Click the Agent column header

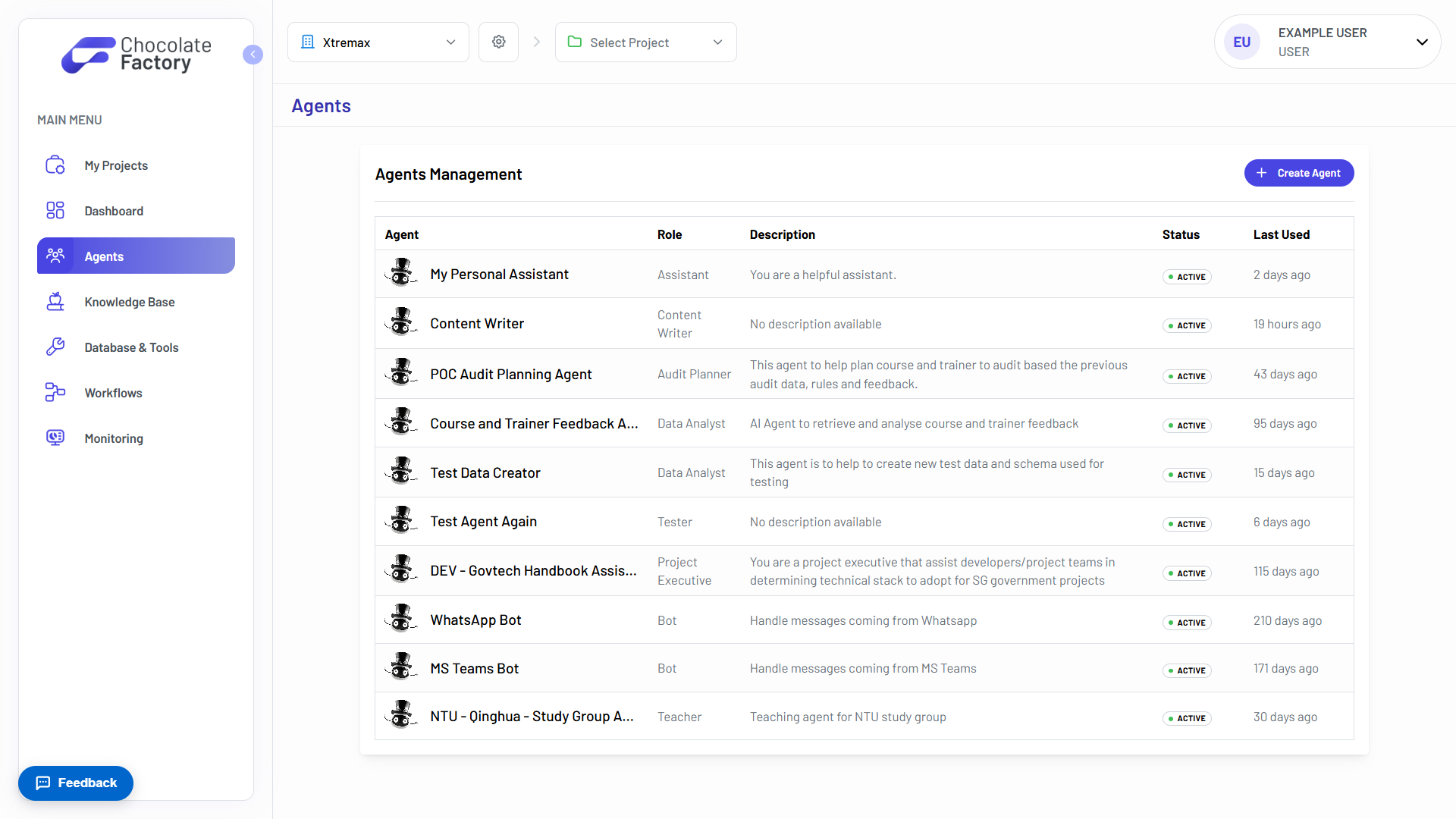[x=402, y=234]
